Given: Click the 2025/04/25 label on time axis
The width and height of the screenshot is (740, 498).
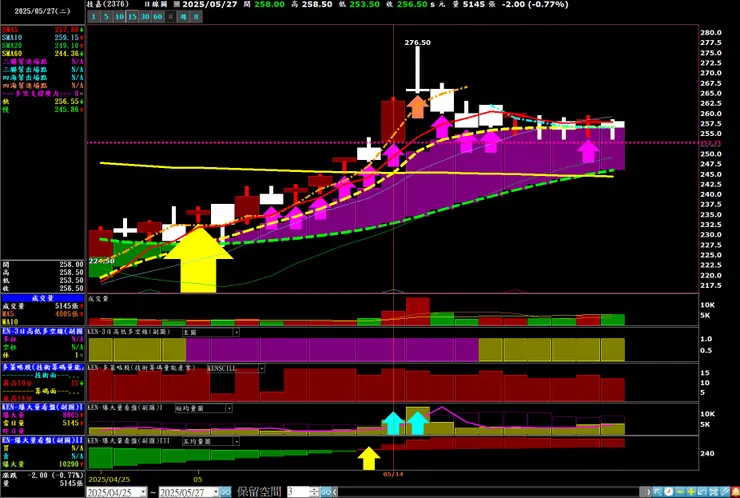Looking at the screenshot, I should [x=109, y=479].
